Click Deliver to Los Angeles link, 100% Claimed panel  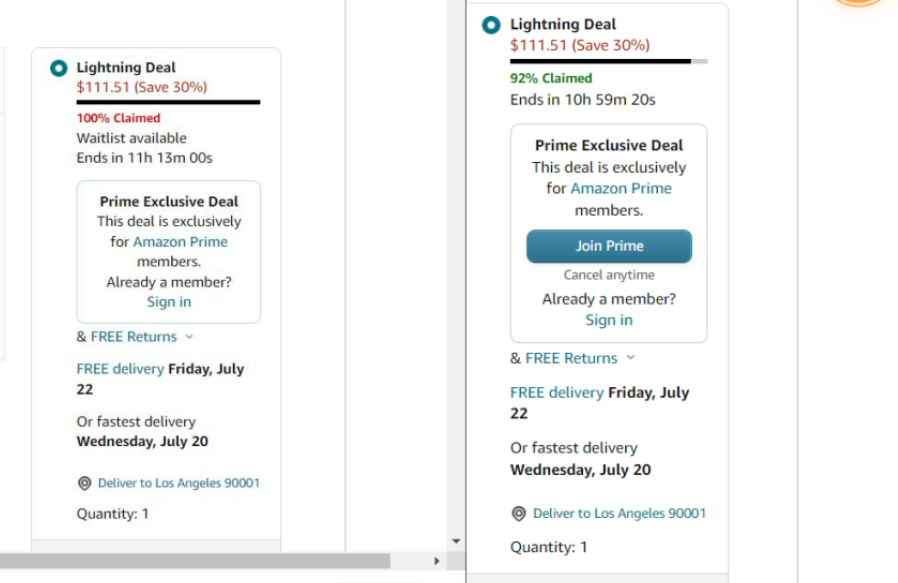coord(178,483)
